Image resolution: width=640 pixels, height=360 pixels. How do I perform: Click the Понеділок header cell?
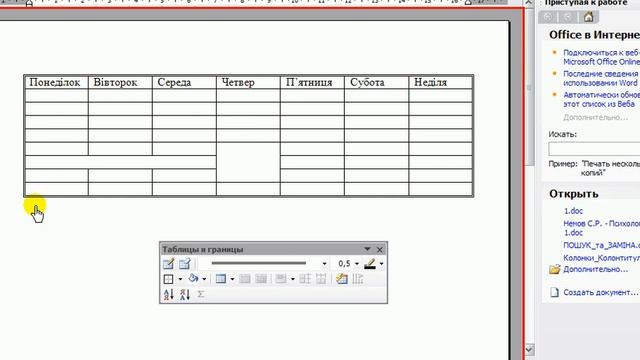(x=56, y=82)
